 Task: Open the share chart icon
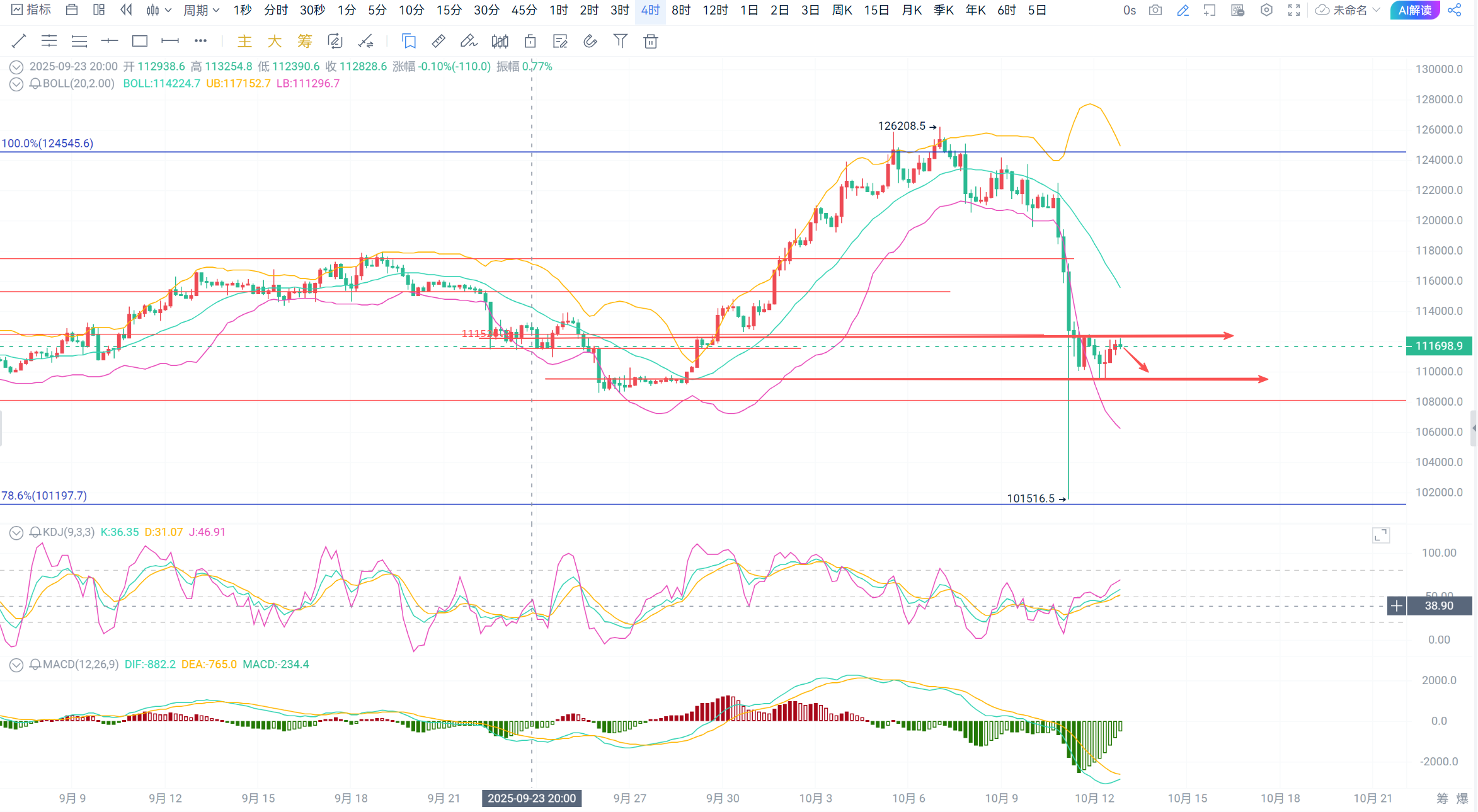pos(1455,10)
